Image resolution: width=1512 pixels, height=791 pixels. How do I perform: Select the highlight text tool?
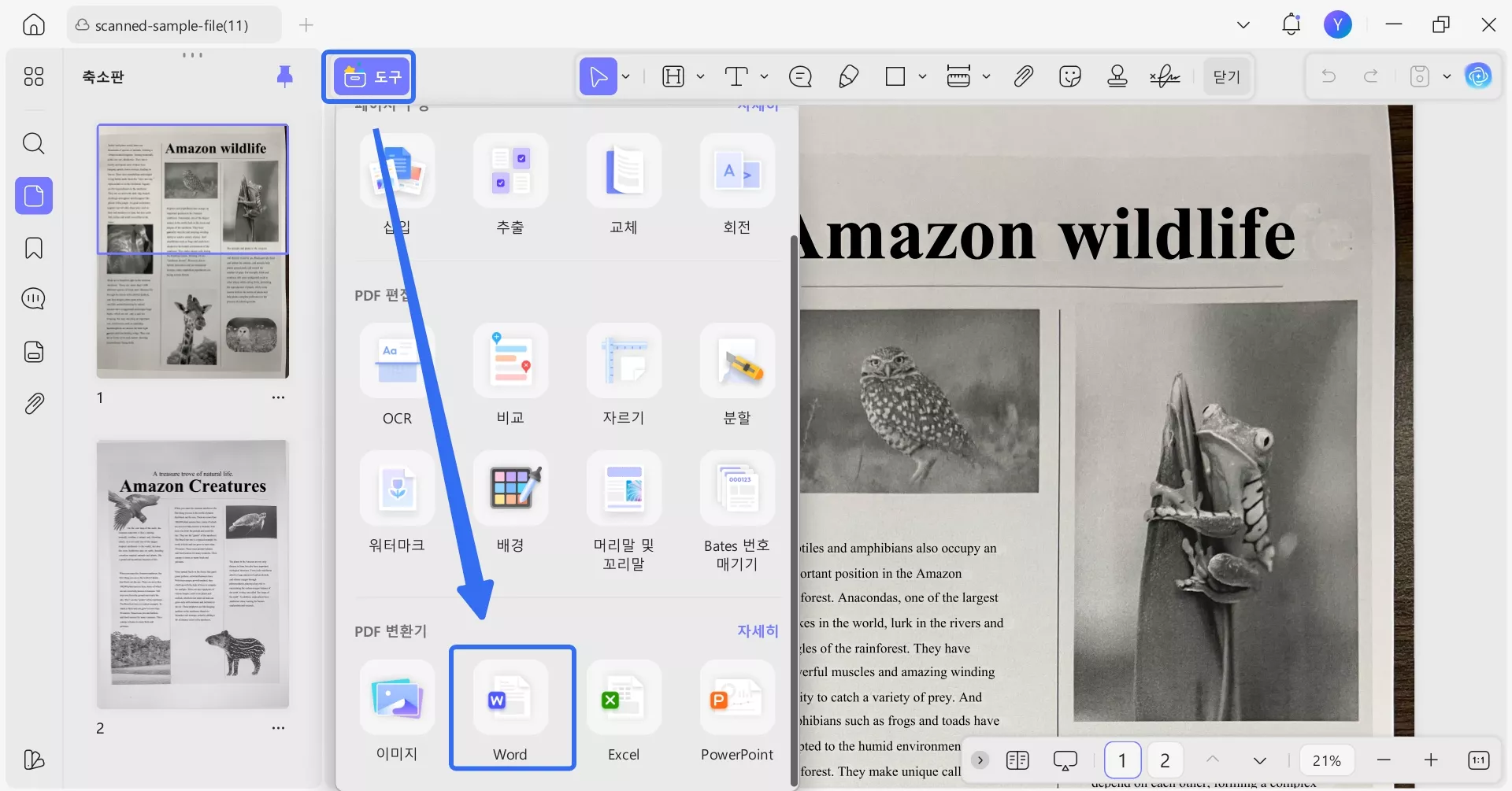coord(673,76)
